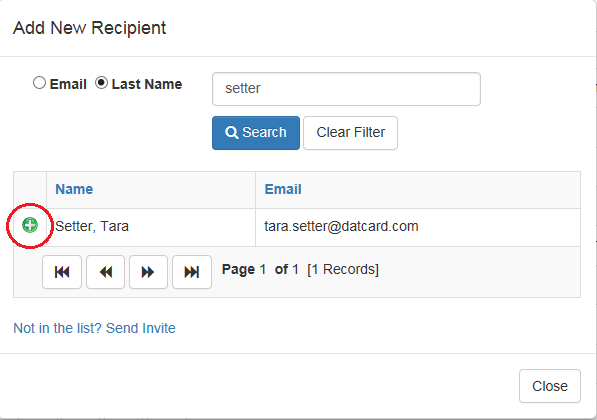The width and height of the screenshot is (597, 420).
Task: Advance to the next page of results
Action: coord(148,272)
